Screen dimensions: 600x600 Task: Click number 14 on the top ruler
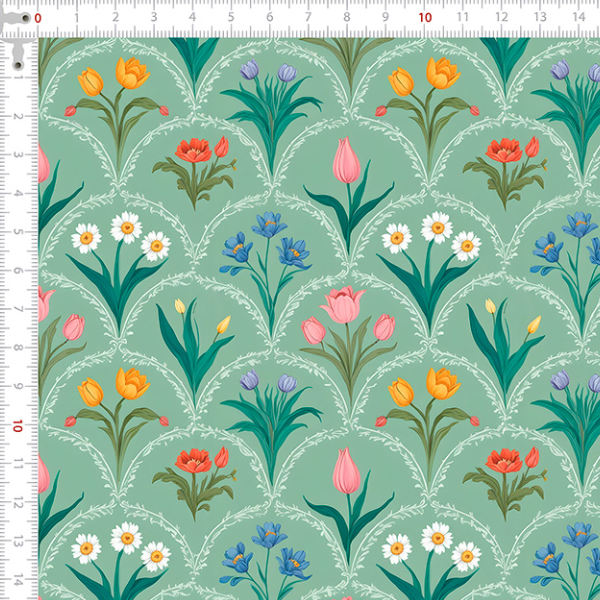point(578,18)
